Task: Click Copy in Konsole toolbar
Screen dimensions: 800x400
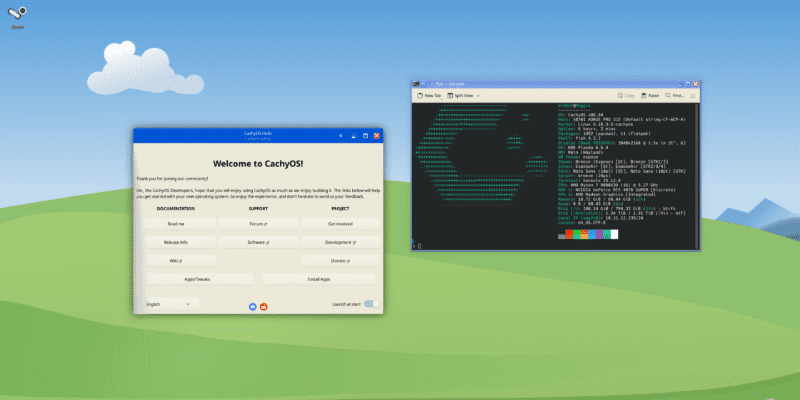Action: pos(626,96)
